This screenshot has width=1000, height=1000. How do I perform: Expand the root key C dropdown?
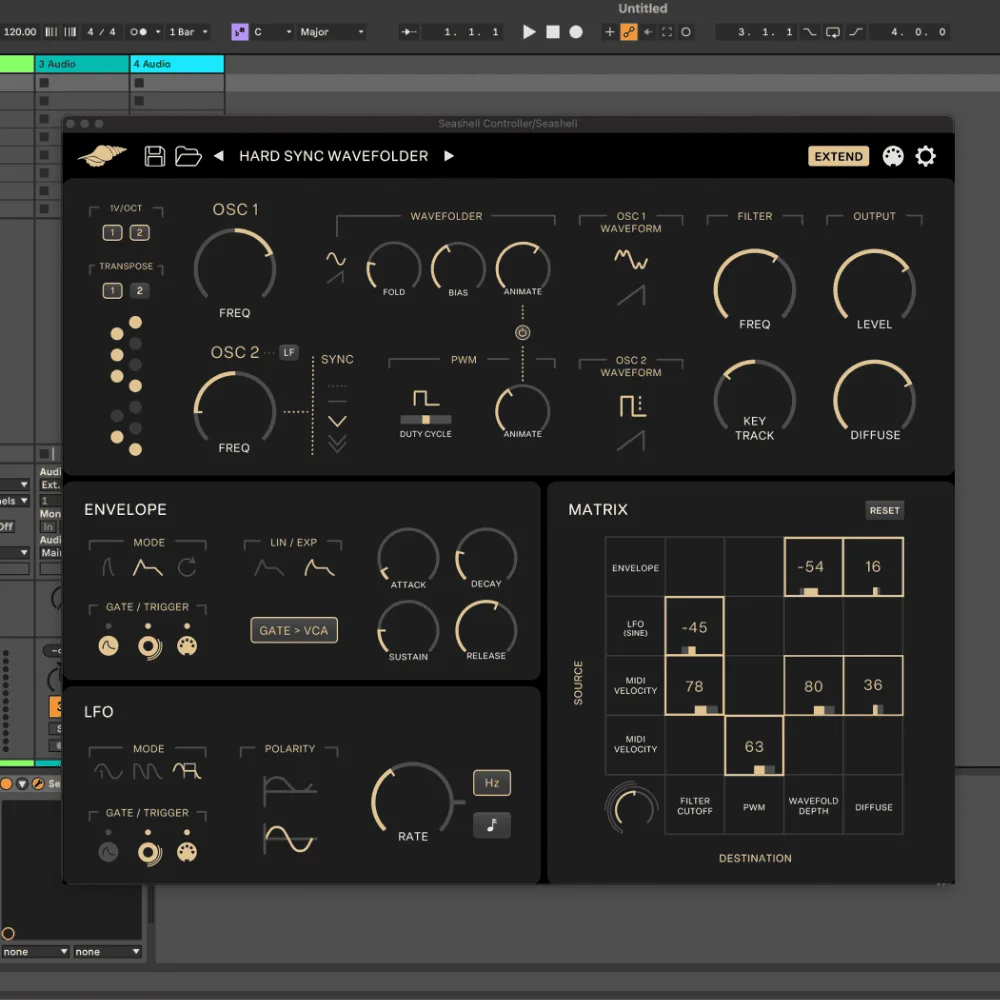pyautogui.click(x=270, y=32)
